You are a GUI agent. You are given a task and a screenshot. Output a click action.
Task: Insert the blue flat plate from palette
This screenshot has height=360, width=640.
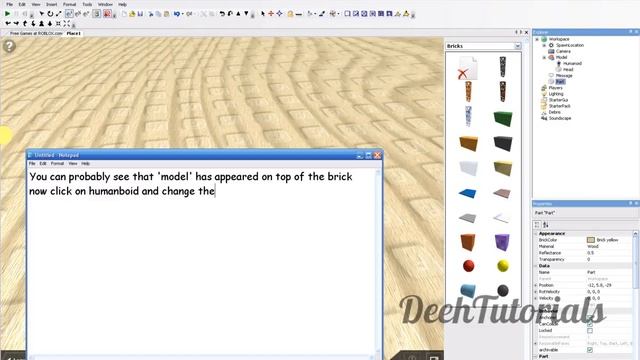pyautogui.click(x=468, y=193)
